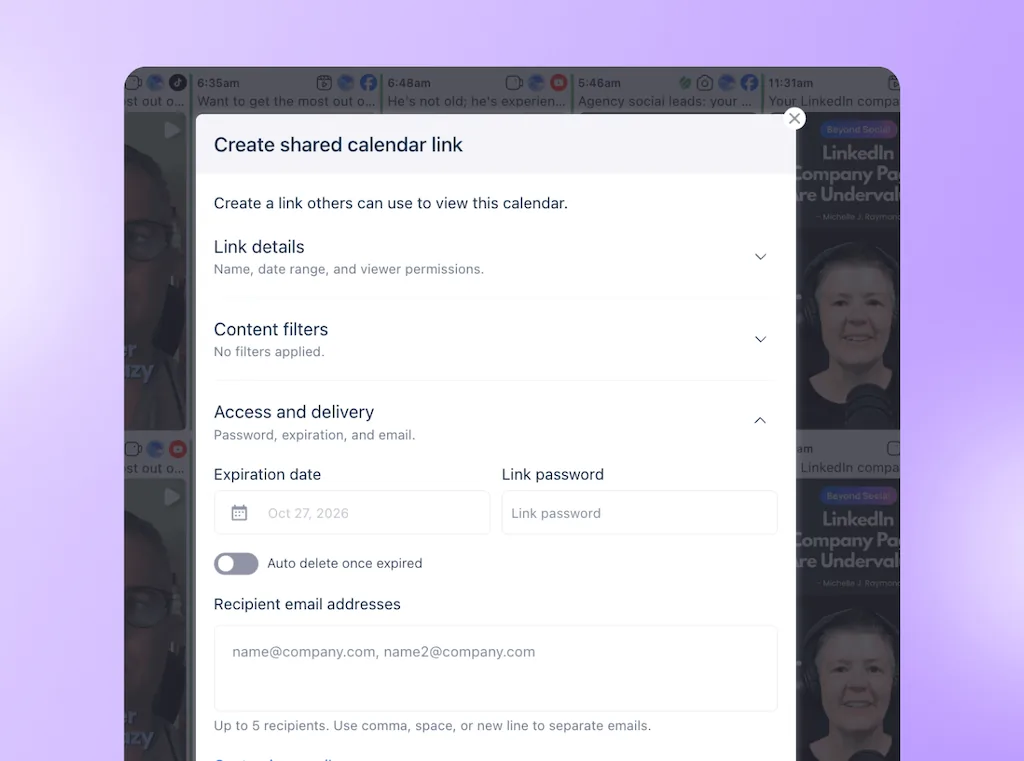Focus the Link password input field
The width and height of the screenshot is (1024, 761).
tap(639, 513)
